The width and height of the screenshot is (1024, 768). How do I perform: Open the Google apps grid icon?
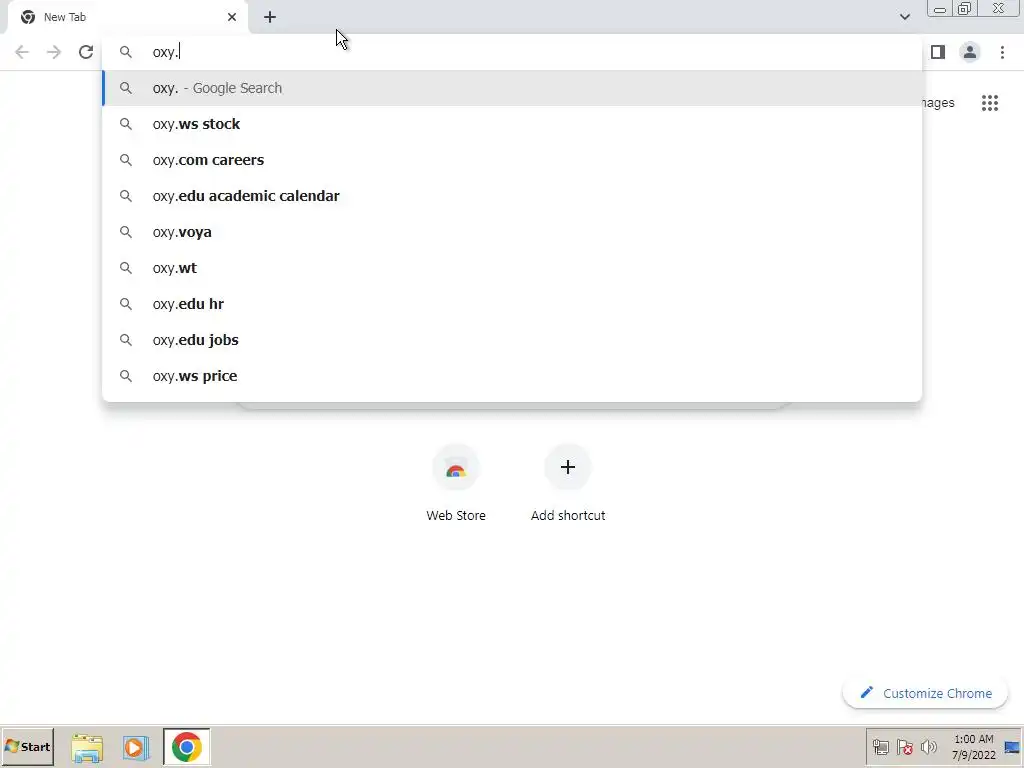pyautogui.click(x=990, y=103)
